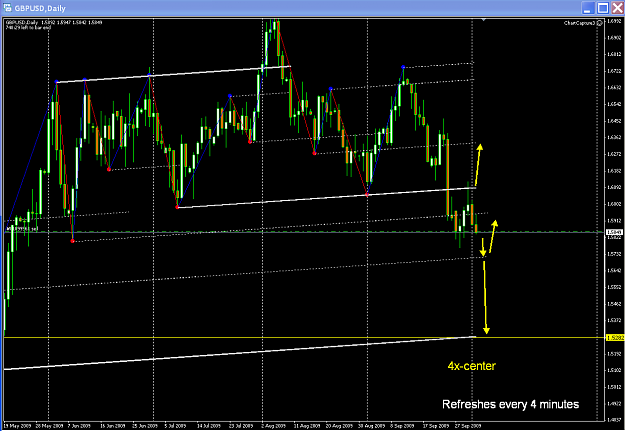
Task: Click the '27 Sep 2009' date label
Action: pos(466,426)
